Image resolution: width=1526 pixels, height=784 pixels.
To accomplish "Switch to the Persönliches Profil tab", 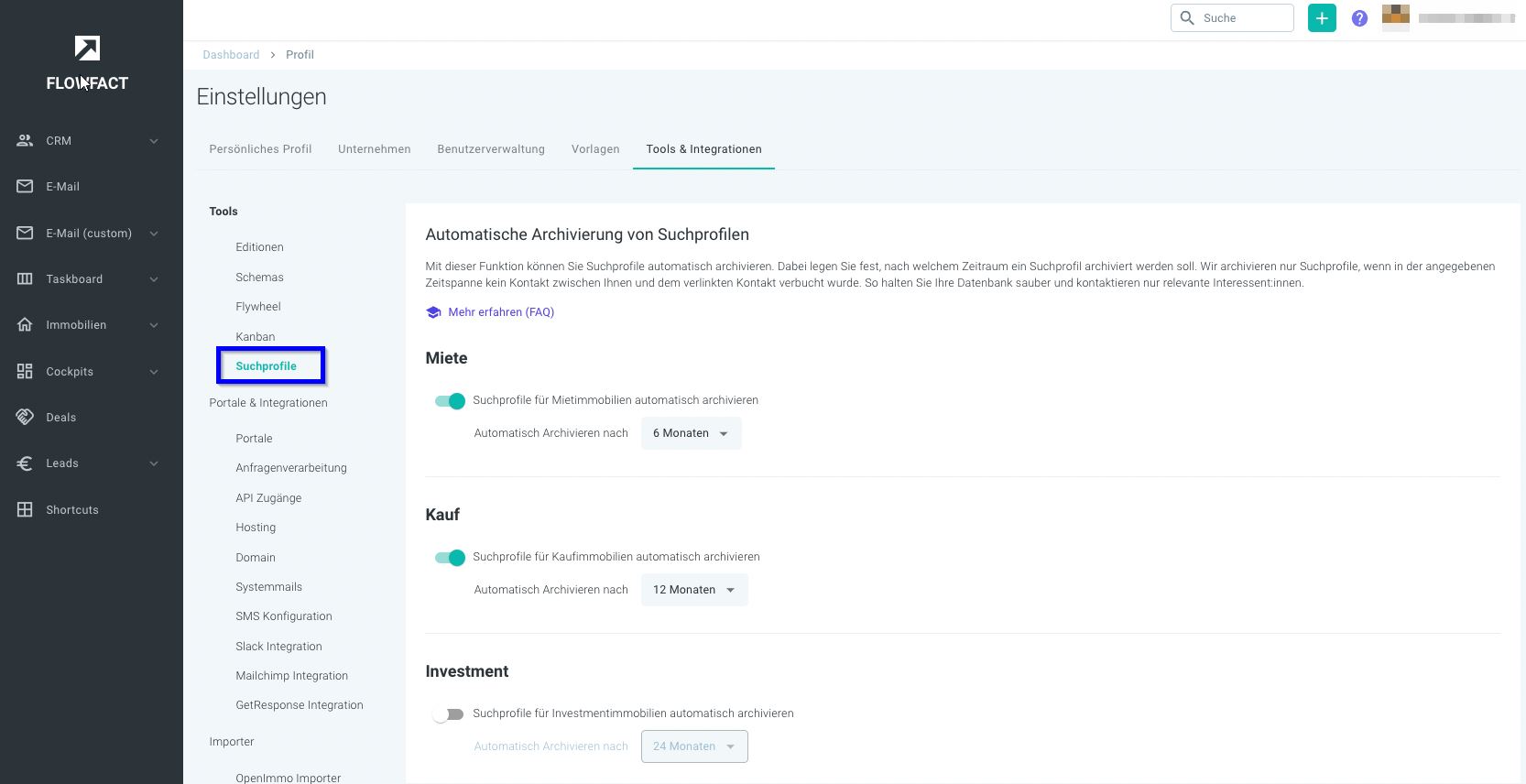I will click(260, 149).
